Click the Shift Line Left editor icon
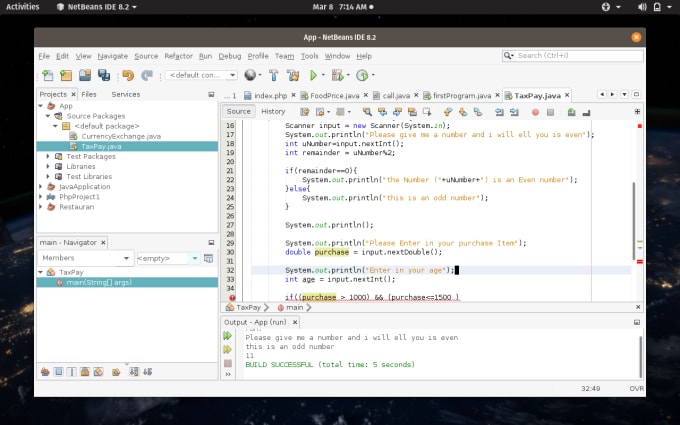The height and width of the screenshot is (425, 680). pos(499,112)
